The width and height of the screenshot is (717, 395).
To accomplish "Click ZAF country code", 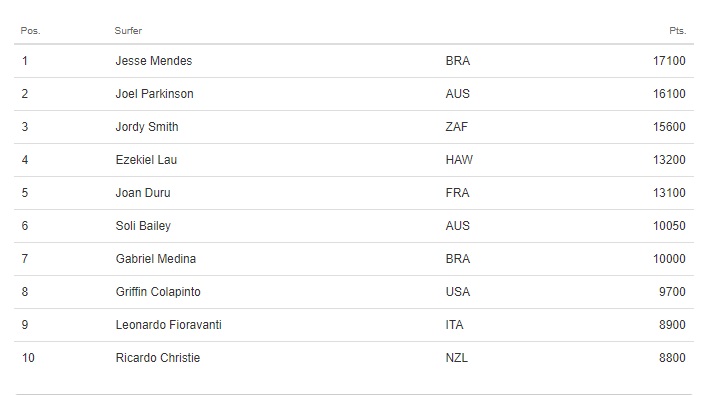I will pos(457,127).
